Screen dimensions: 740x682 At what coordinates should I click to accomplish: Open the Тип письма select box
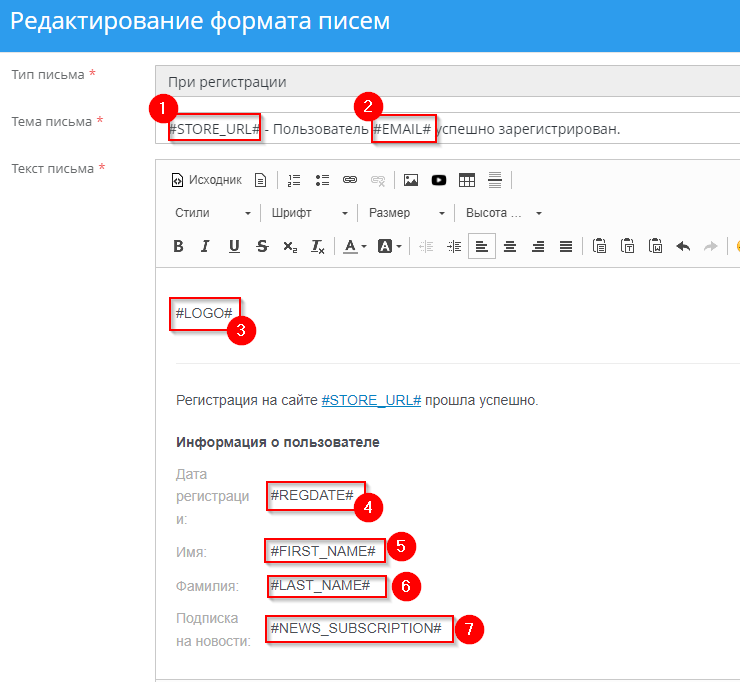(447, 82)
